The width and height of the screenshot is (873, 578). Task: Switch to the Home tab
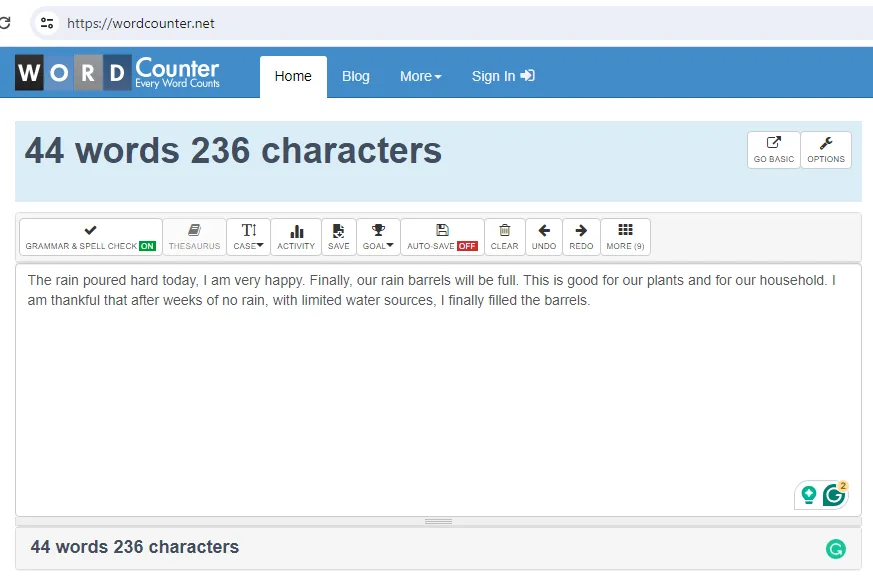[293, 76]
